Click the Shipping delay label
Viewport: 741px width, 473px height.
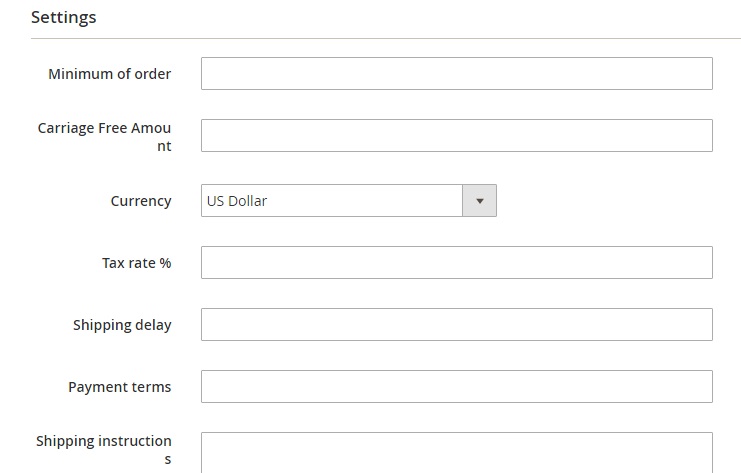point(122,325)
